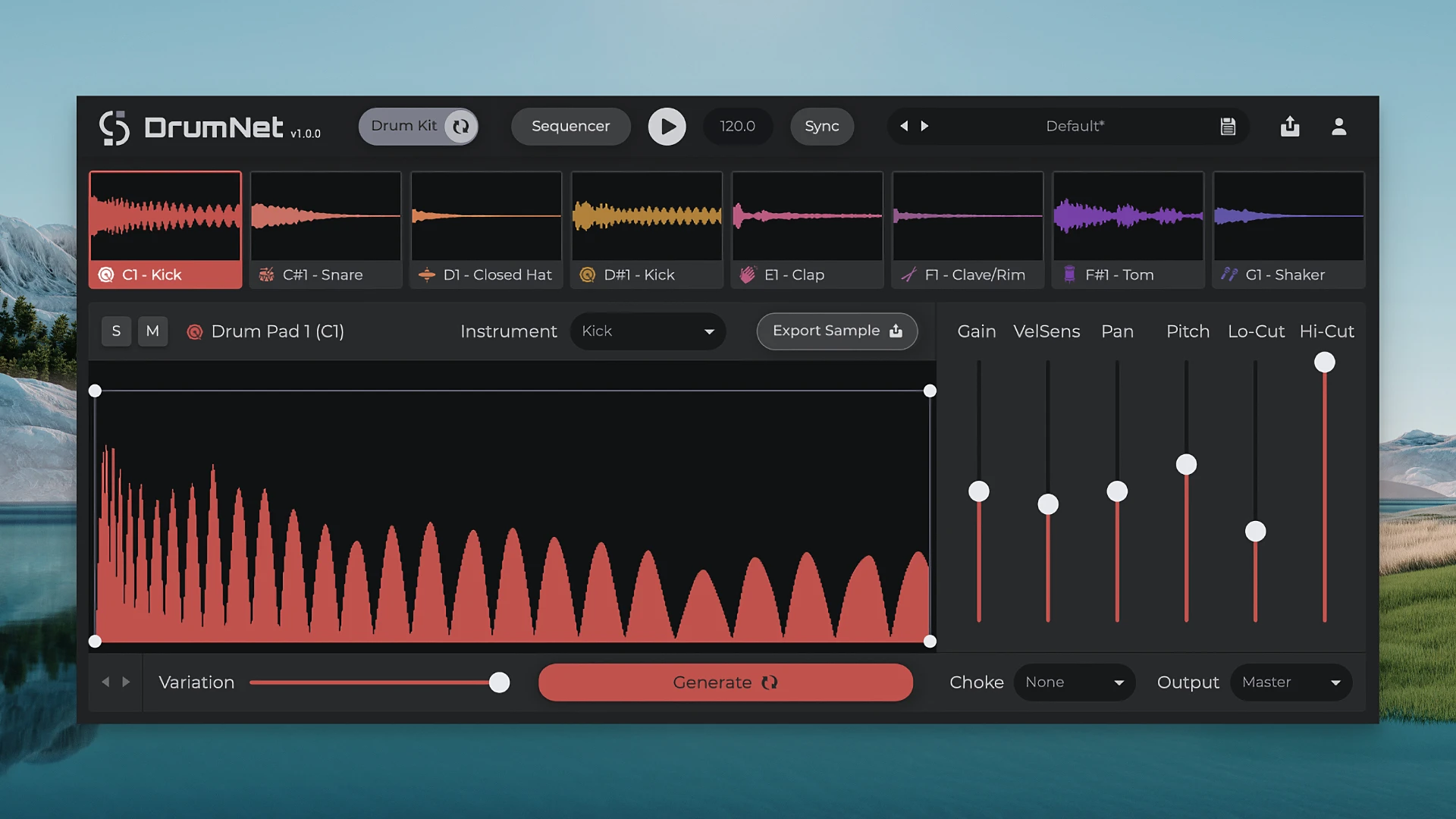The height and width of the screenshot is (819, 1456).
Task: Go to previous preset with left arrow
Action: click(x=904, y=126)
